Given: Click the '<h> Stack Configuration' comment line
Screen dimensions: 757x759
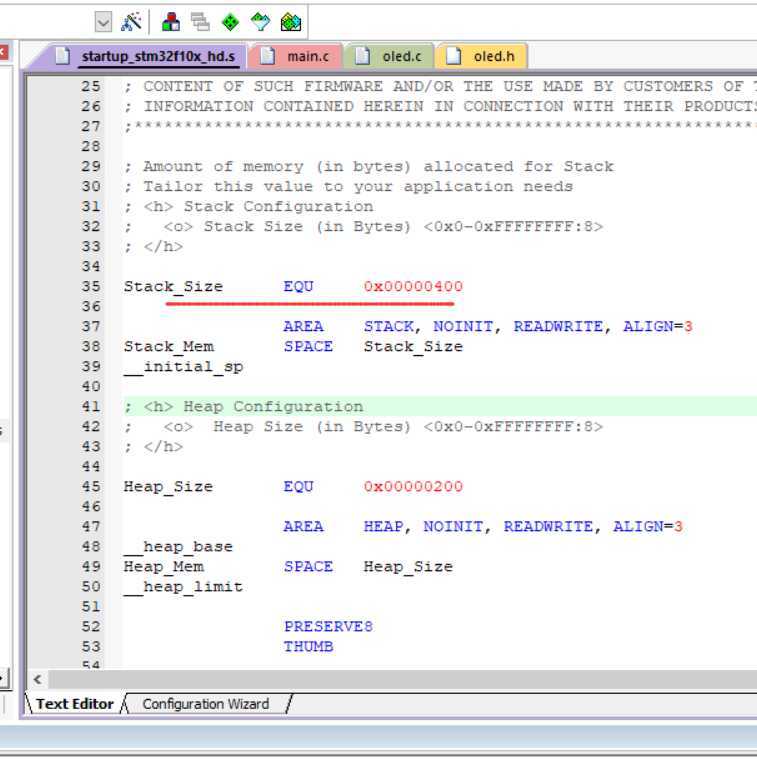Looking at the screenshot, I should coord(249,207).
